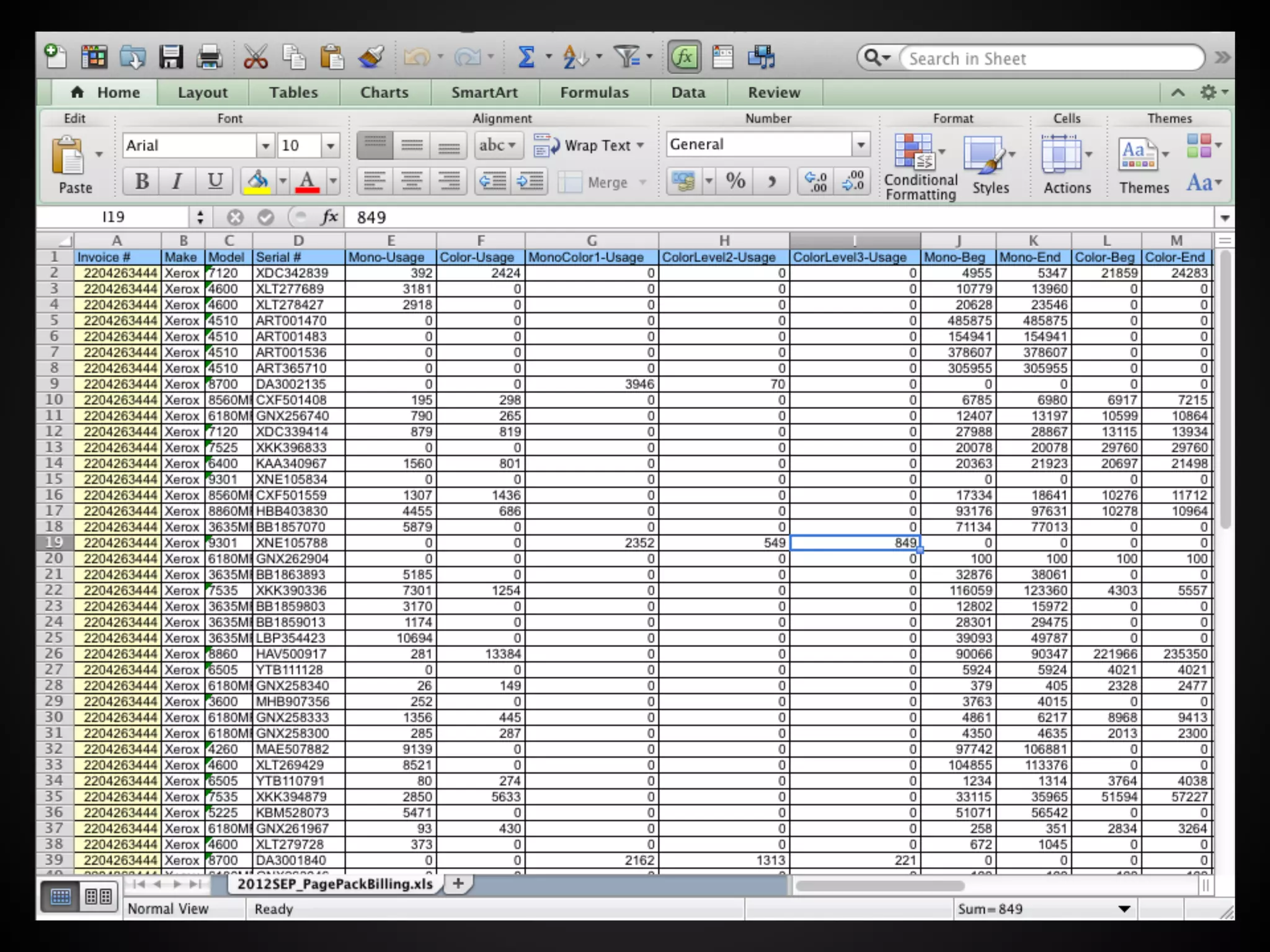Open the Arial font name dropdown
Screen dimensions: 1270x952
pyautogui.click(x=265, y=146)
